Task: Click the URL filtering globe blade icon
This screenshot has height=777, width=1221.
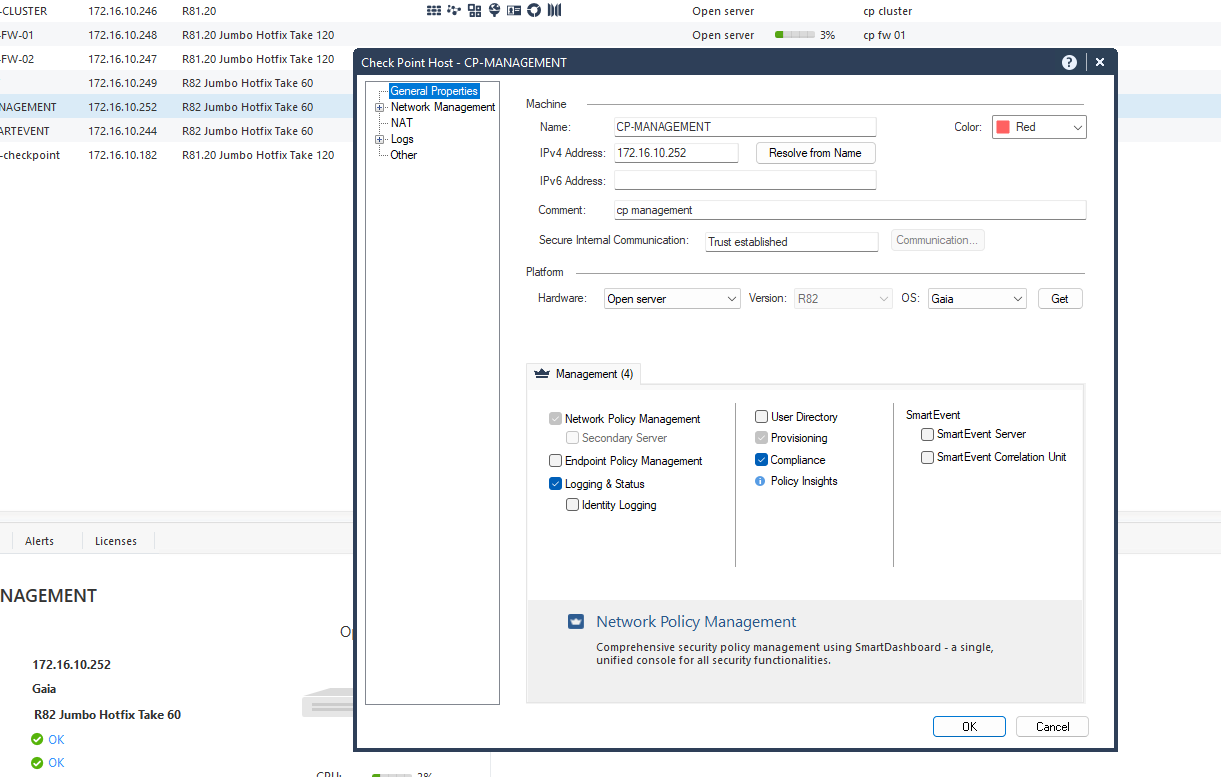Action: coord(494,11)
